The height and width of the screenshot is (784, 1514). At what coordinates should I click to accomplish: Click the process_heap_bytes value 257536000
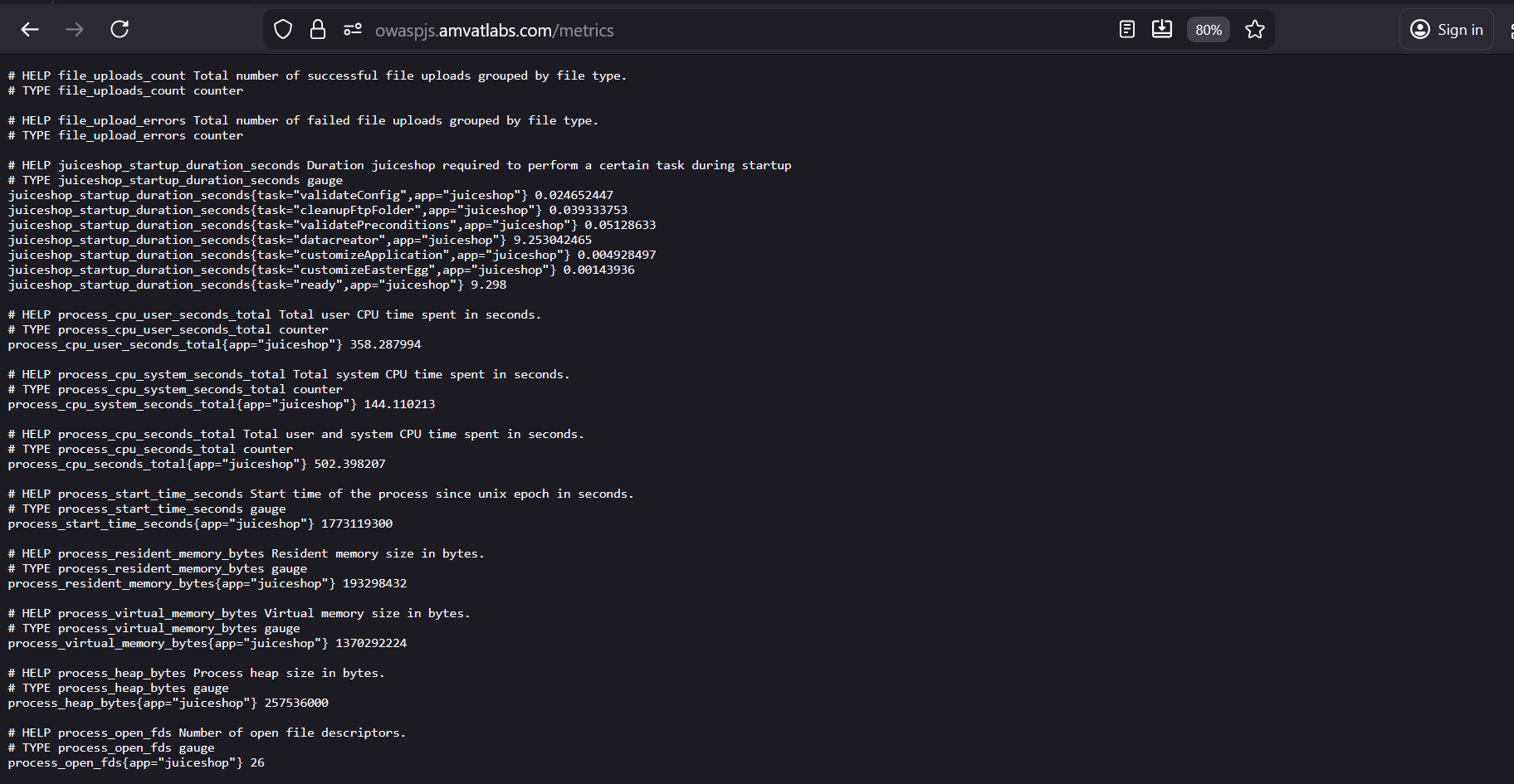(x=296, y=703)
